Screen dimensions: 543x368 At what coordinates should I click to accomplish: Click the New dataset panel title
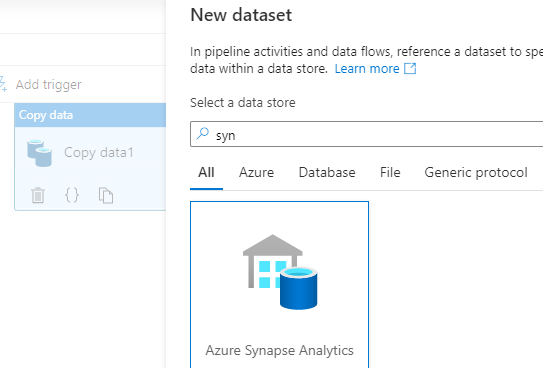(x=241, y=15)
